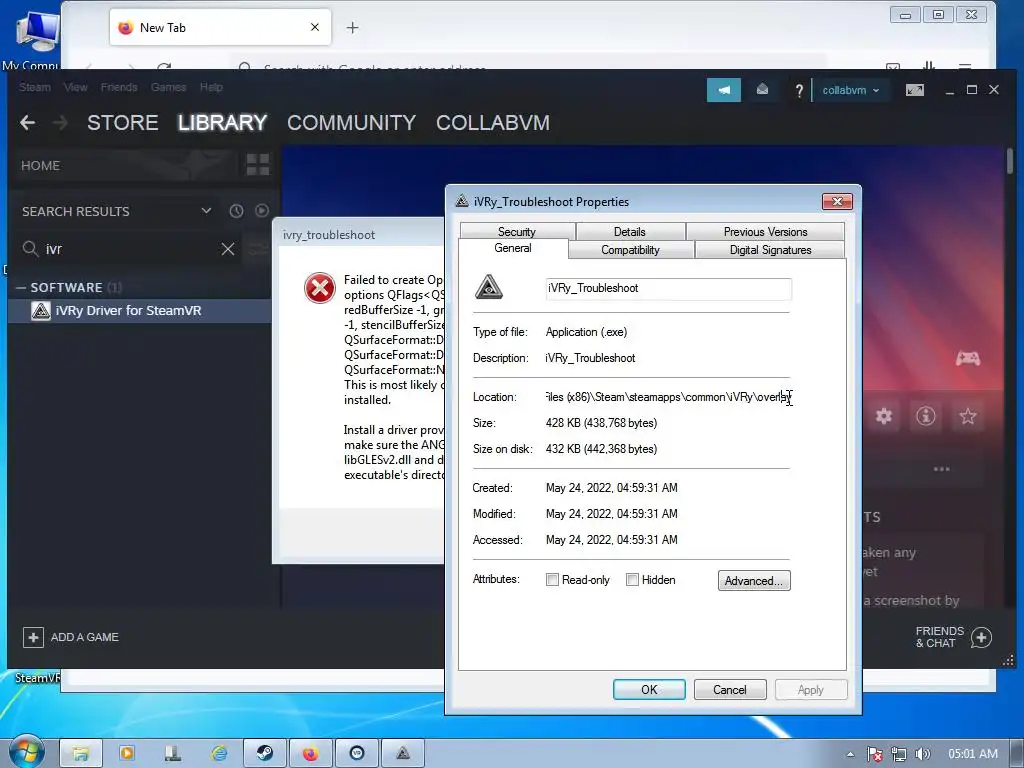Open Firefox from the taskbar
Viewport: 1024px width, 768px height.
pyautogui.click(x=310, y=754)
